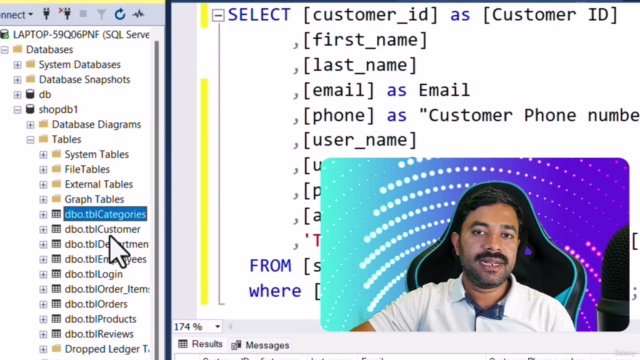640x360 pixels.
Task: Expand dbo.tblLogin table node
Action: [43, 275]
